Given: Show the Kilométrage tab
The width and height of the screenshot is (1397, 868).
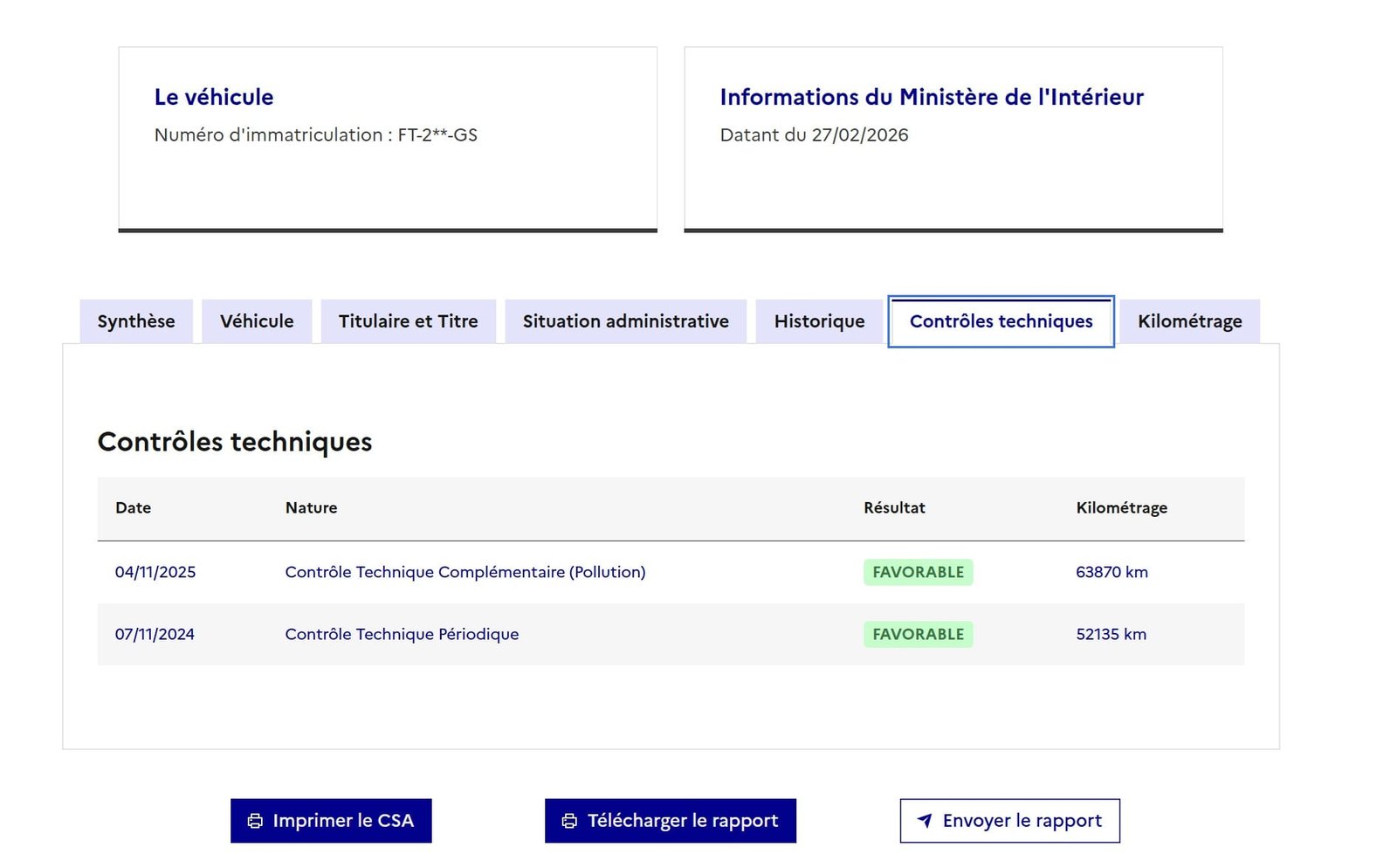Looking at the screenshot, I should (x=1189, y=321).
